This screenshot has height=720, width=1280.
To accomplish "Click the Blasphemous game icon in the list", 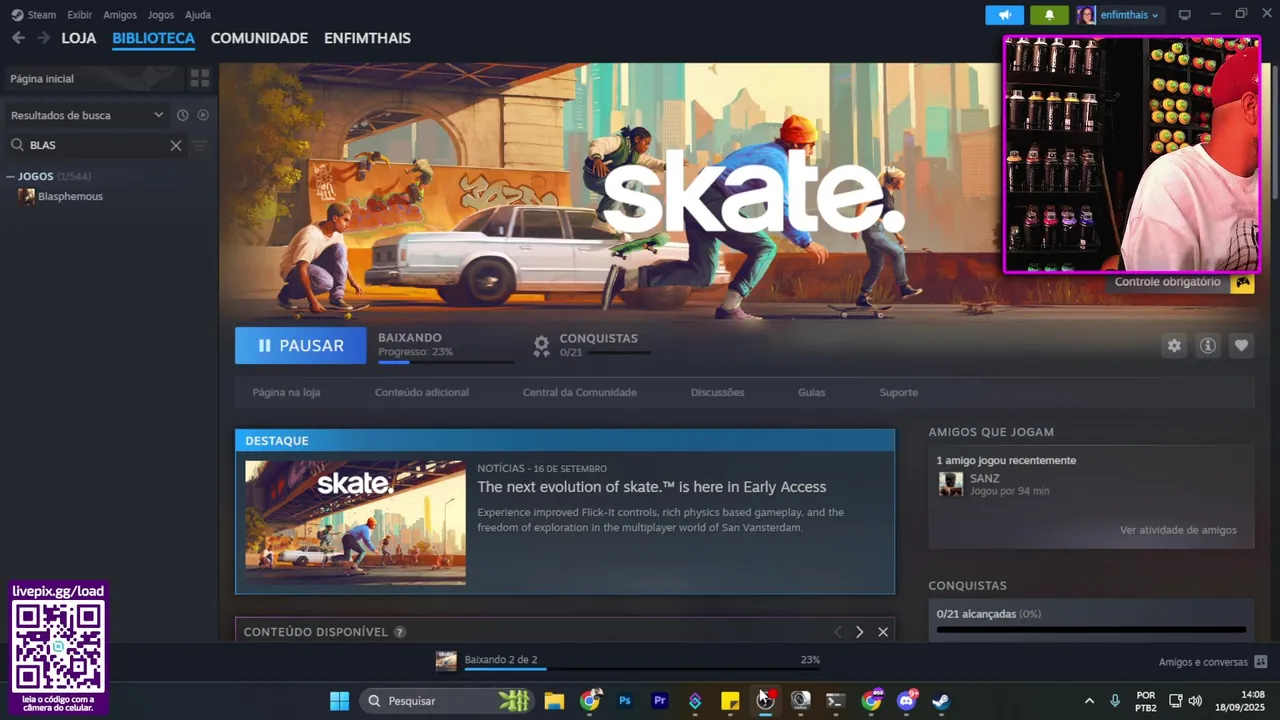I will (26, 196).
